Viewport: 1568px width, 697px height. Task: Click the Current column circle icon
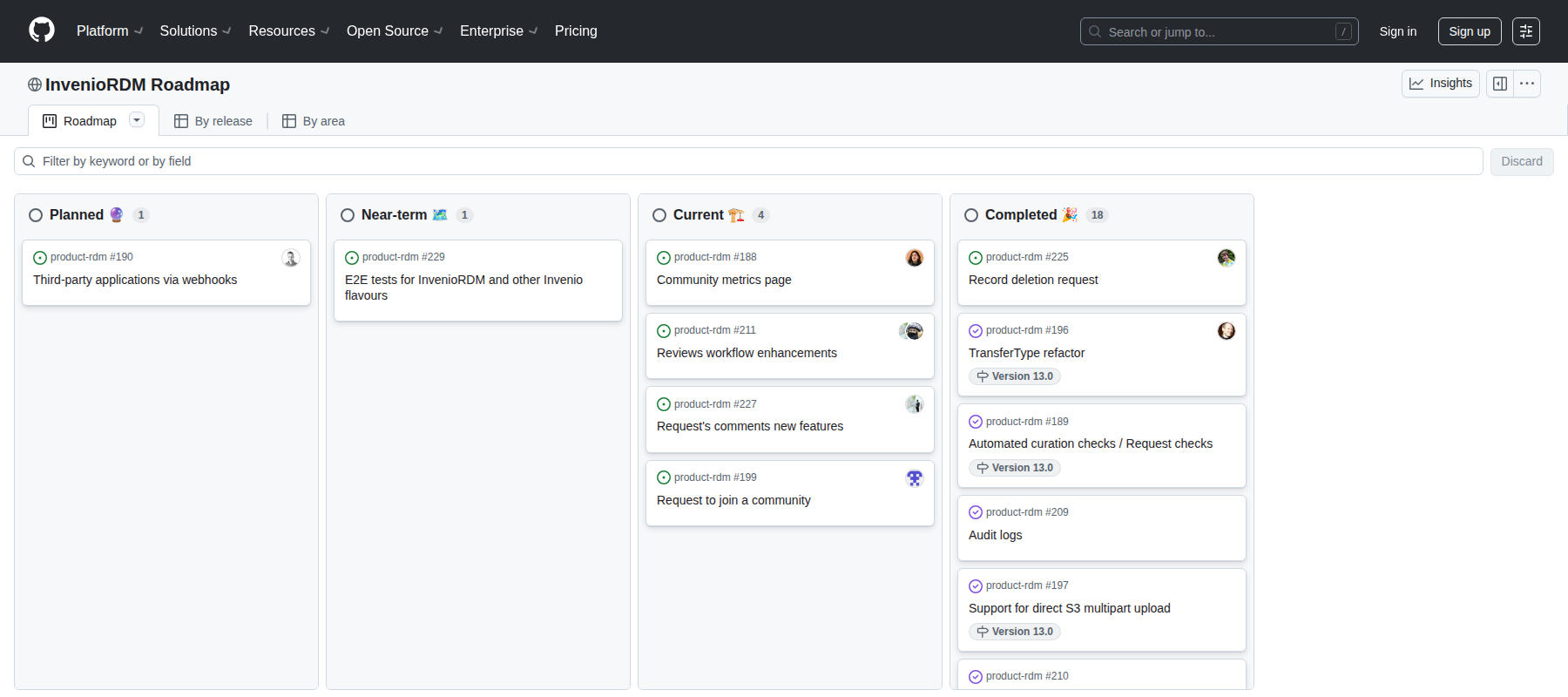click(659, 215)
